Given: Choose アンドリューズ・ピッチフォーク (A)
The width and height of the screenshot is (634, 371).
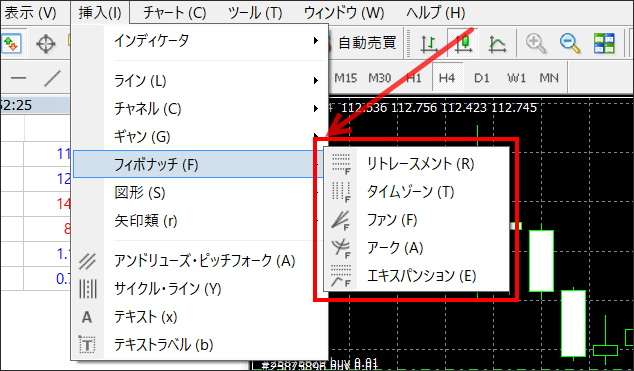Looking at the screenshot, I should (200, 261).
